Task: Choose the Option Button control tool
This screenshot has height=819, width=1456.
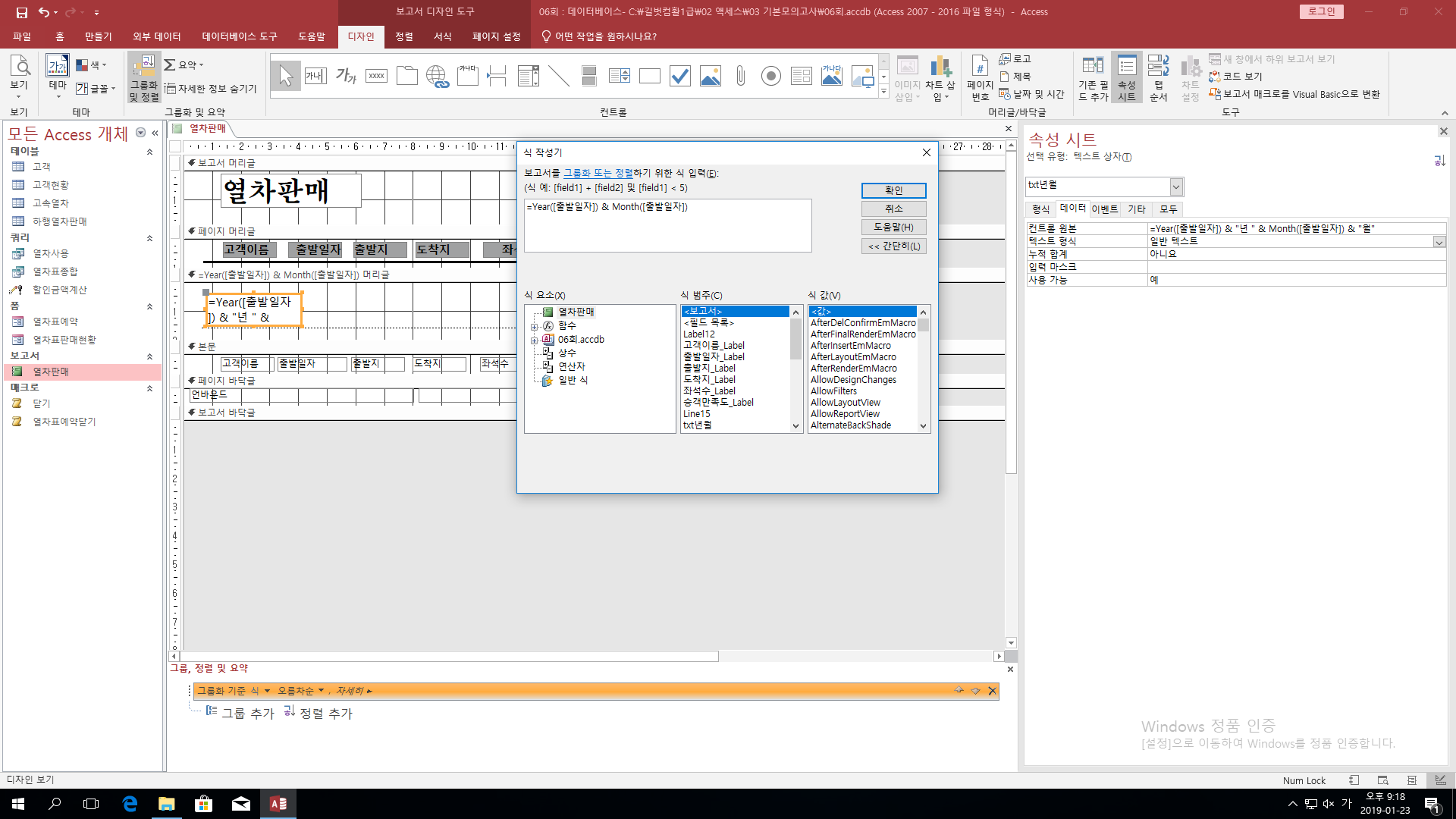Action: [771, 76]
